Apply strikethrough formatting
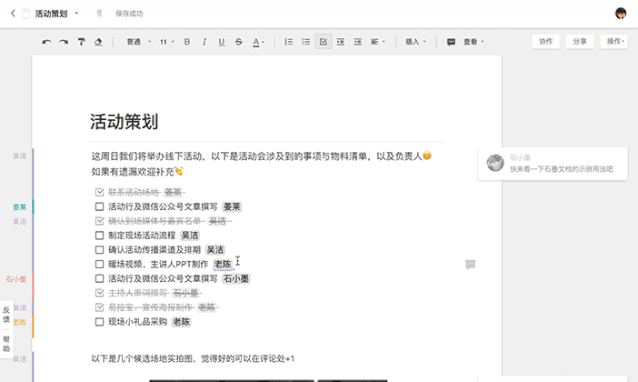Screen dimensions: 638x382 coord(239,42)
